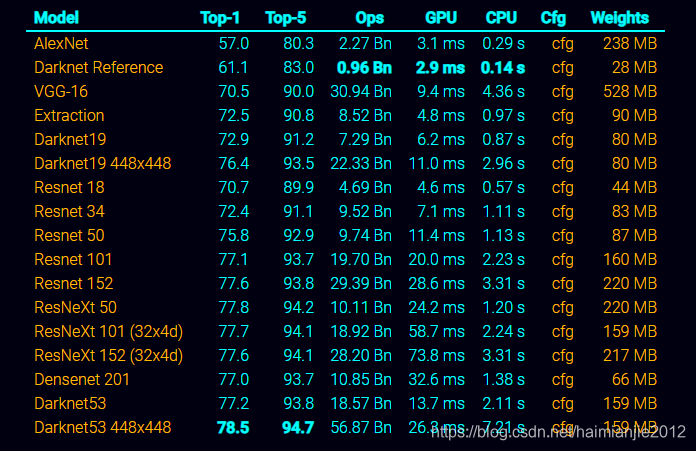
Task: Select the Model column header
Action: coord(56,18)
